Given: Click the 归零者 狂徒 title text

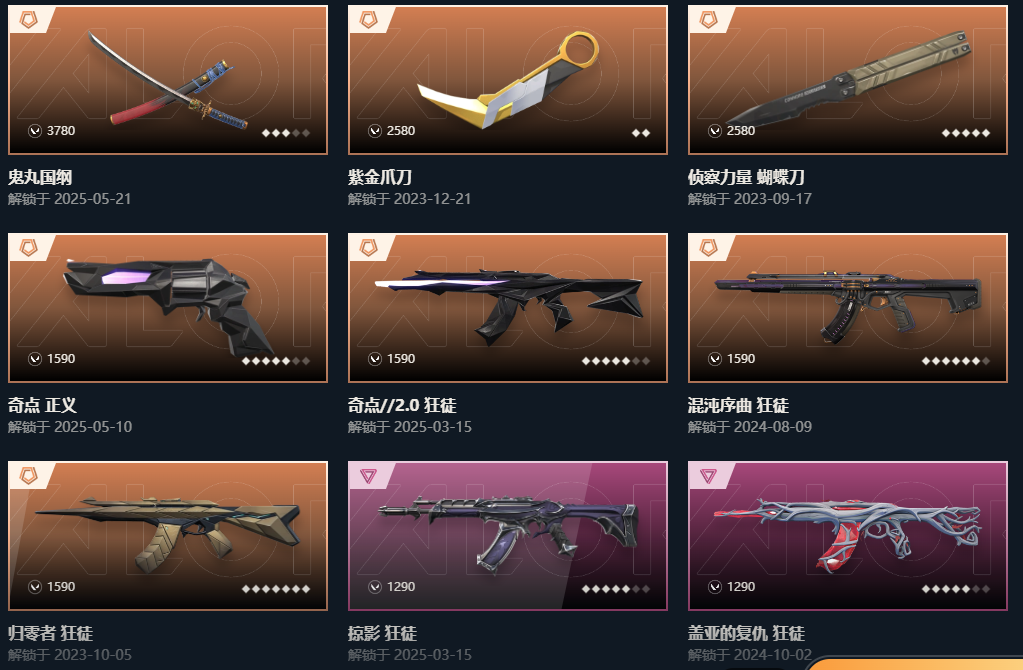Looking at the screenshot, I should click(x=50, y=633).
